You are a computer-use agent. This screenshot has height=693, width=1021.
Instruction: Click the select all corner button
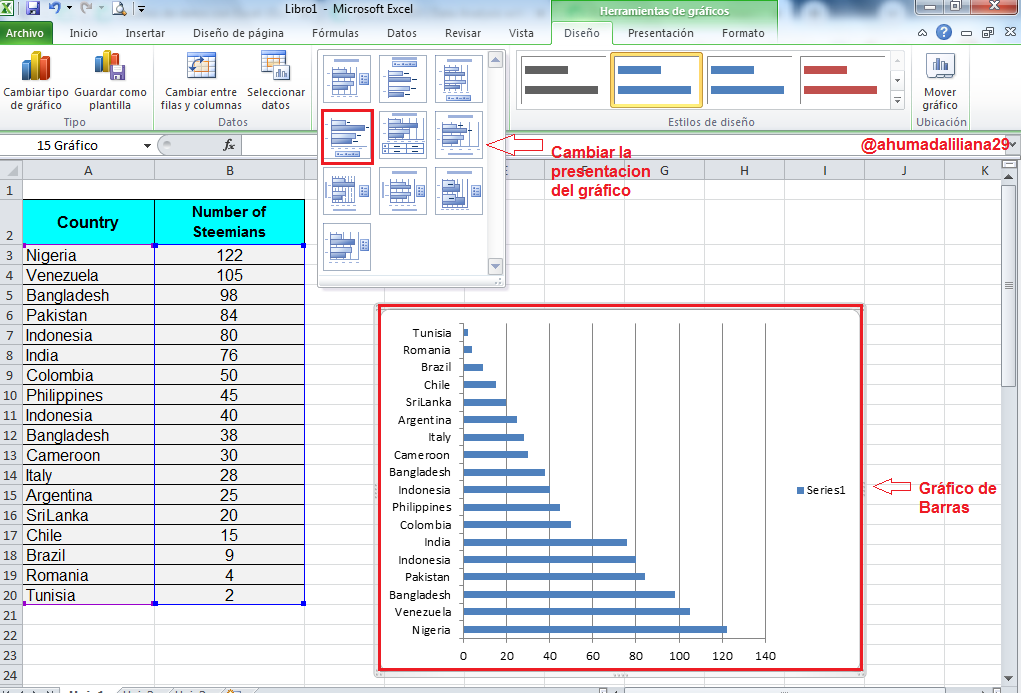click(x=11, y=170)
